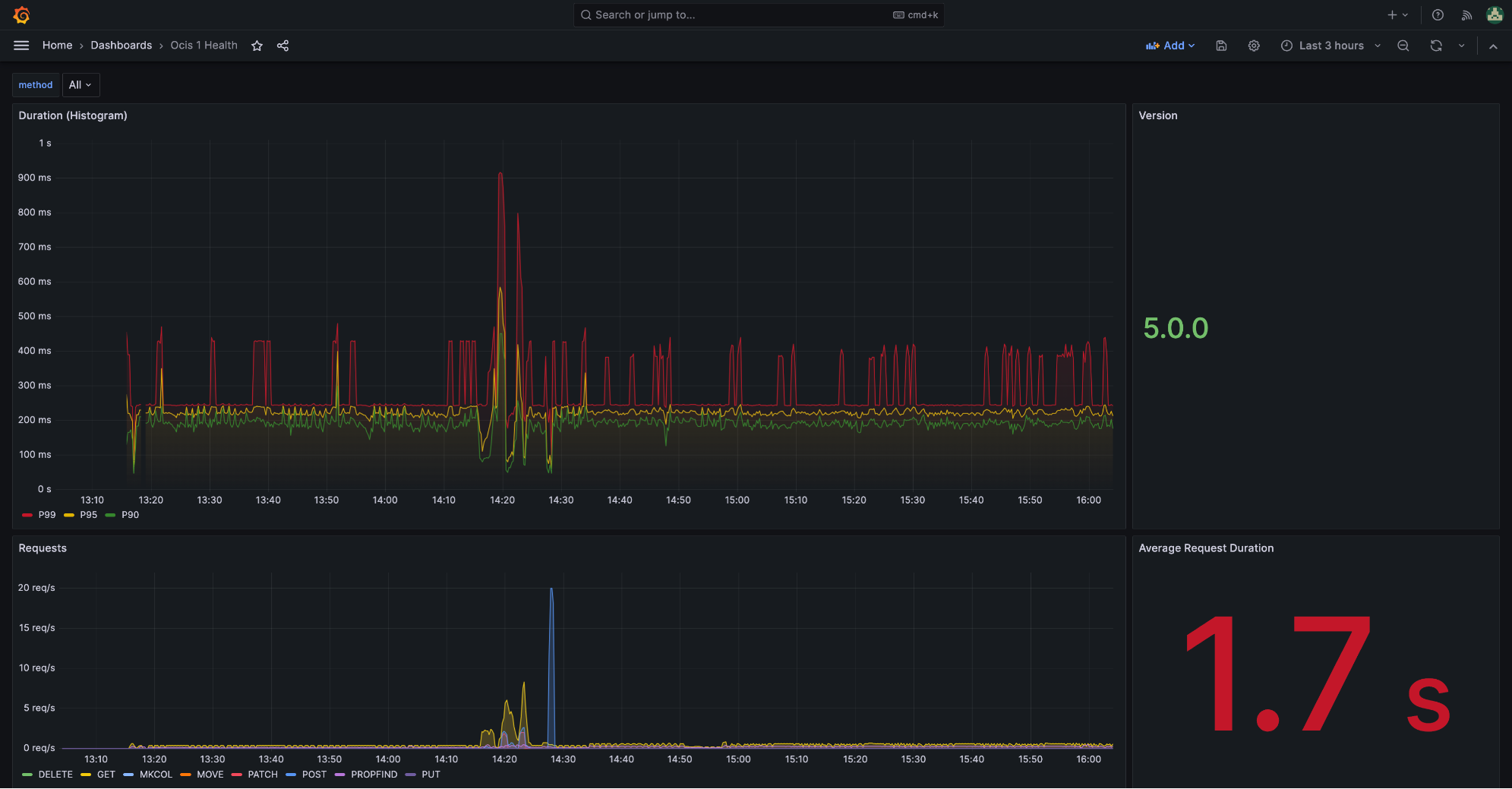The height and width of the screenshot is (789, 1512).
Task: Hide the P99 series in Duration legend
Action: click(46, 515)
